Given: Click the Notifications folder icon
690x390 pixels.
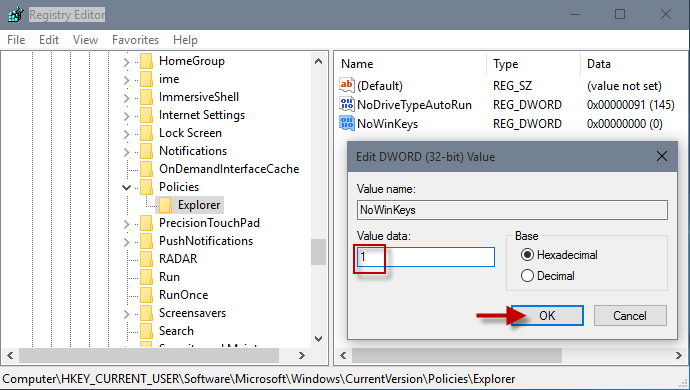Looking at the screenshot, I should pyautogui.click(x=146, y=151).
